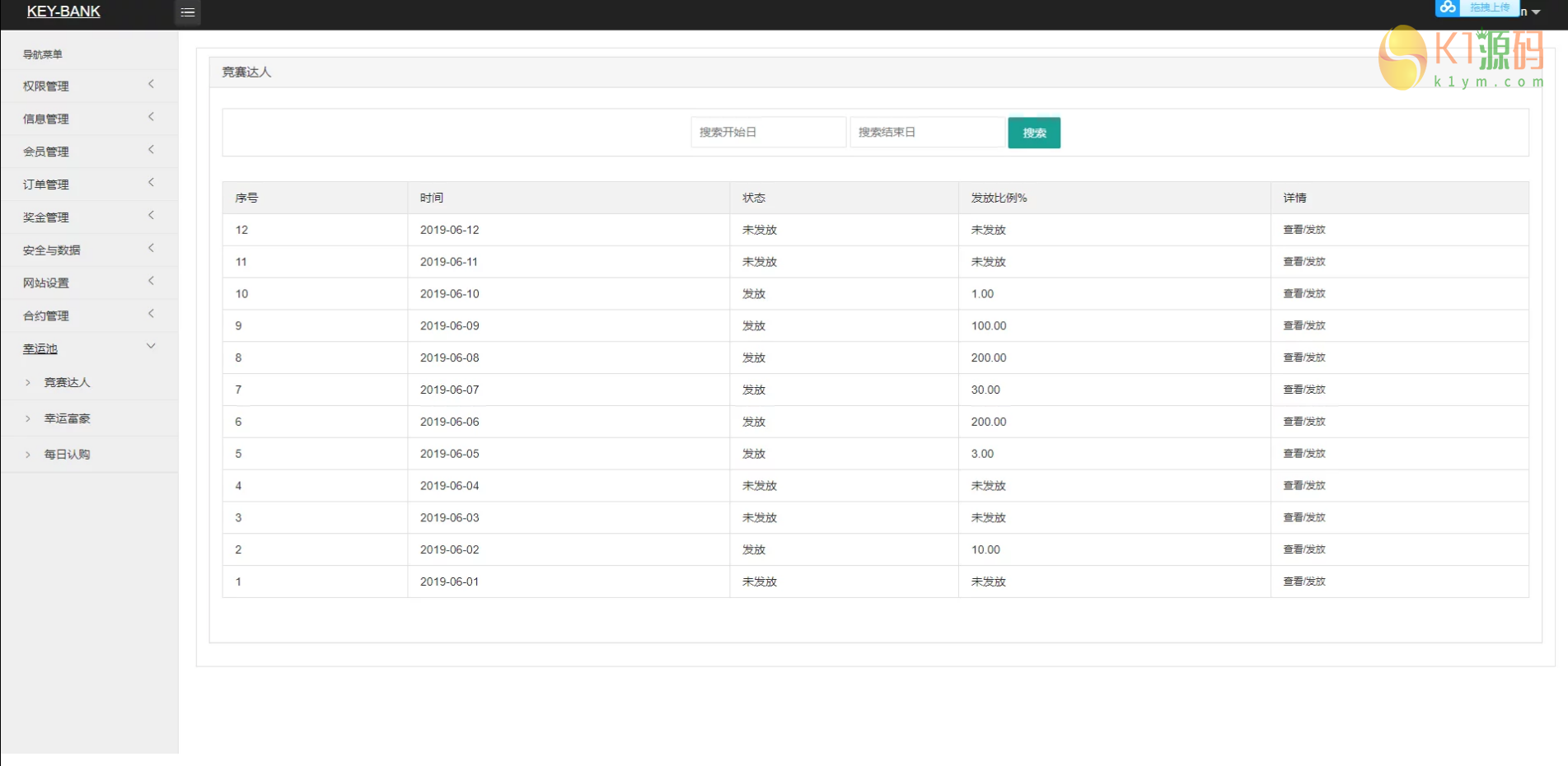Open the 幸运富豪 submenu item
Image resolution: width=1568 pixels, height=766 pixels.
tap(67, 419)
